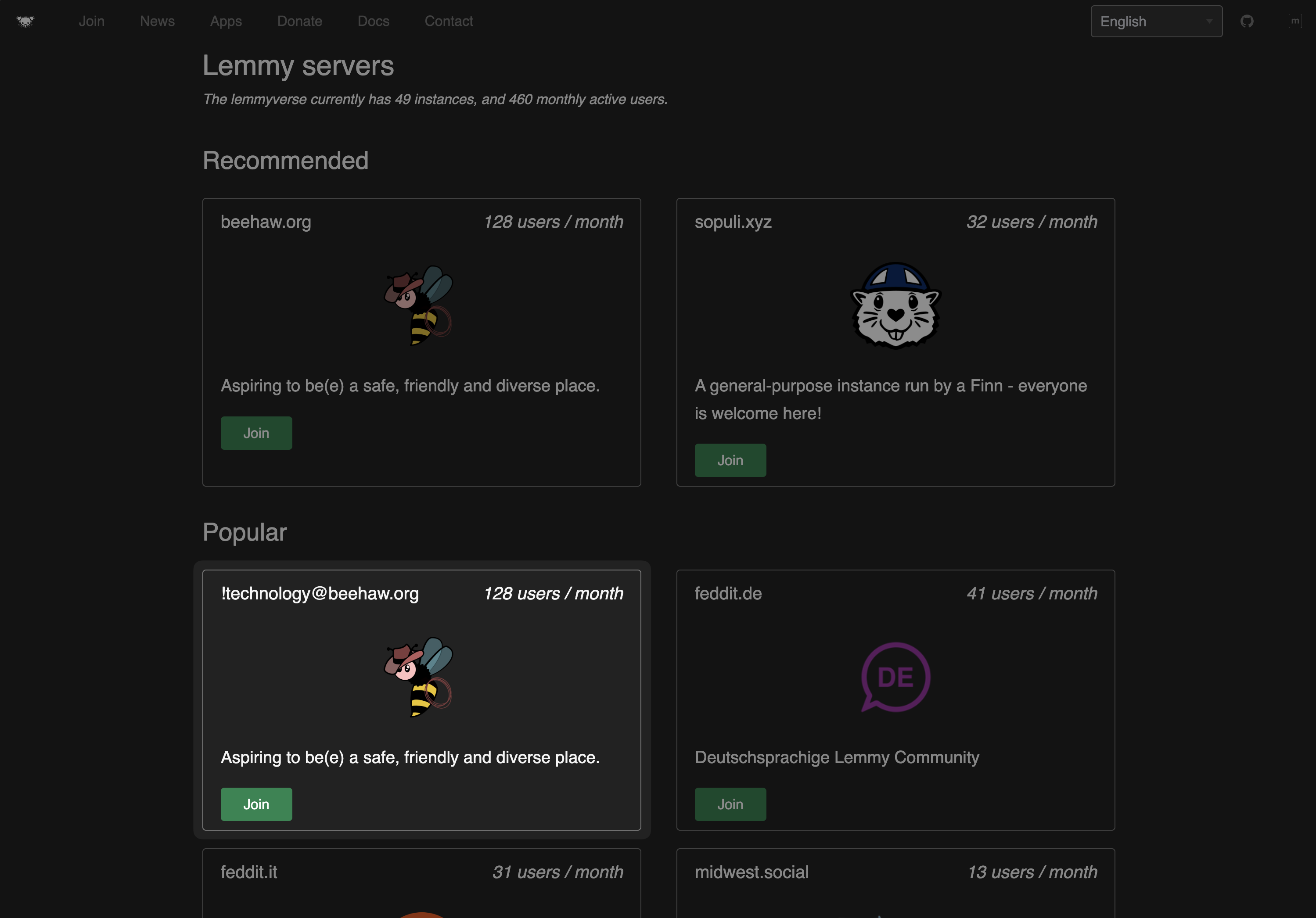Screen dimensions: 1316x918
Task: Open the GitHub icon link
Action: click(1247, 21)
